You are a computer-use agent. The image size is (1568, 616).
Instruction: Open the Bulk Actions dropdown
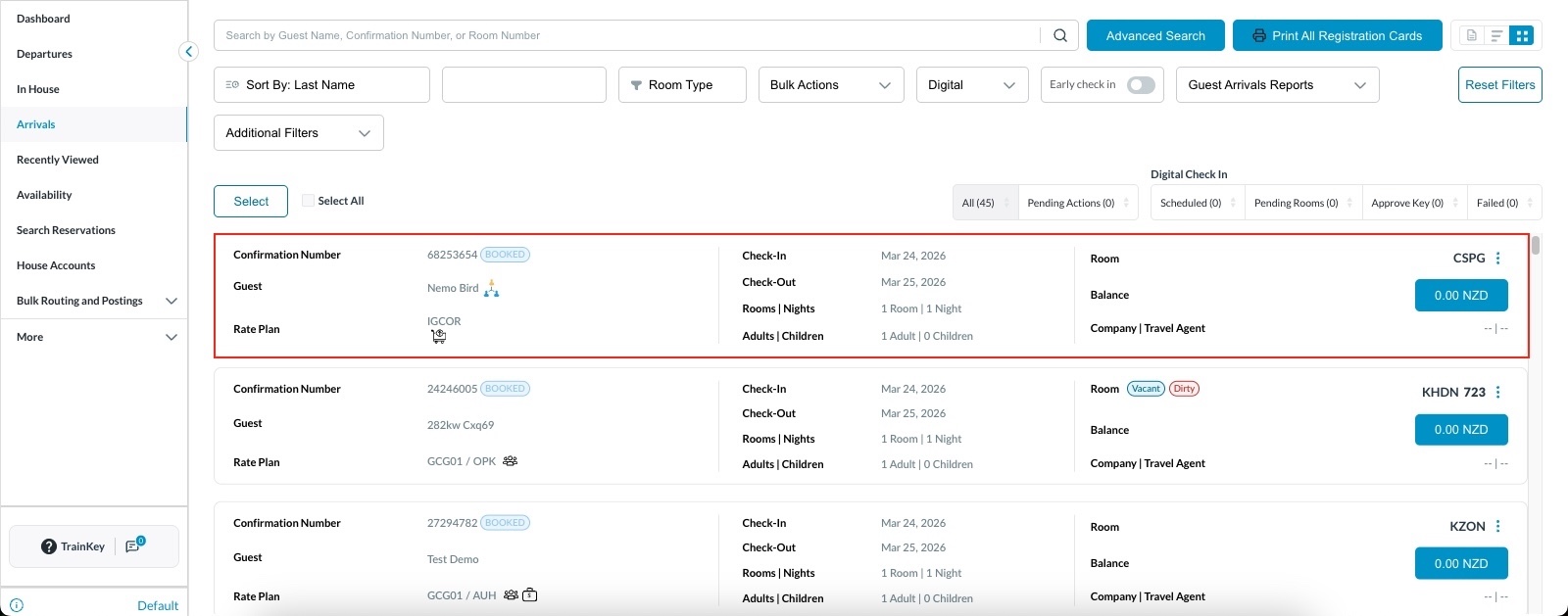830,85
